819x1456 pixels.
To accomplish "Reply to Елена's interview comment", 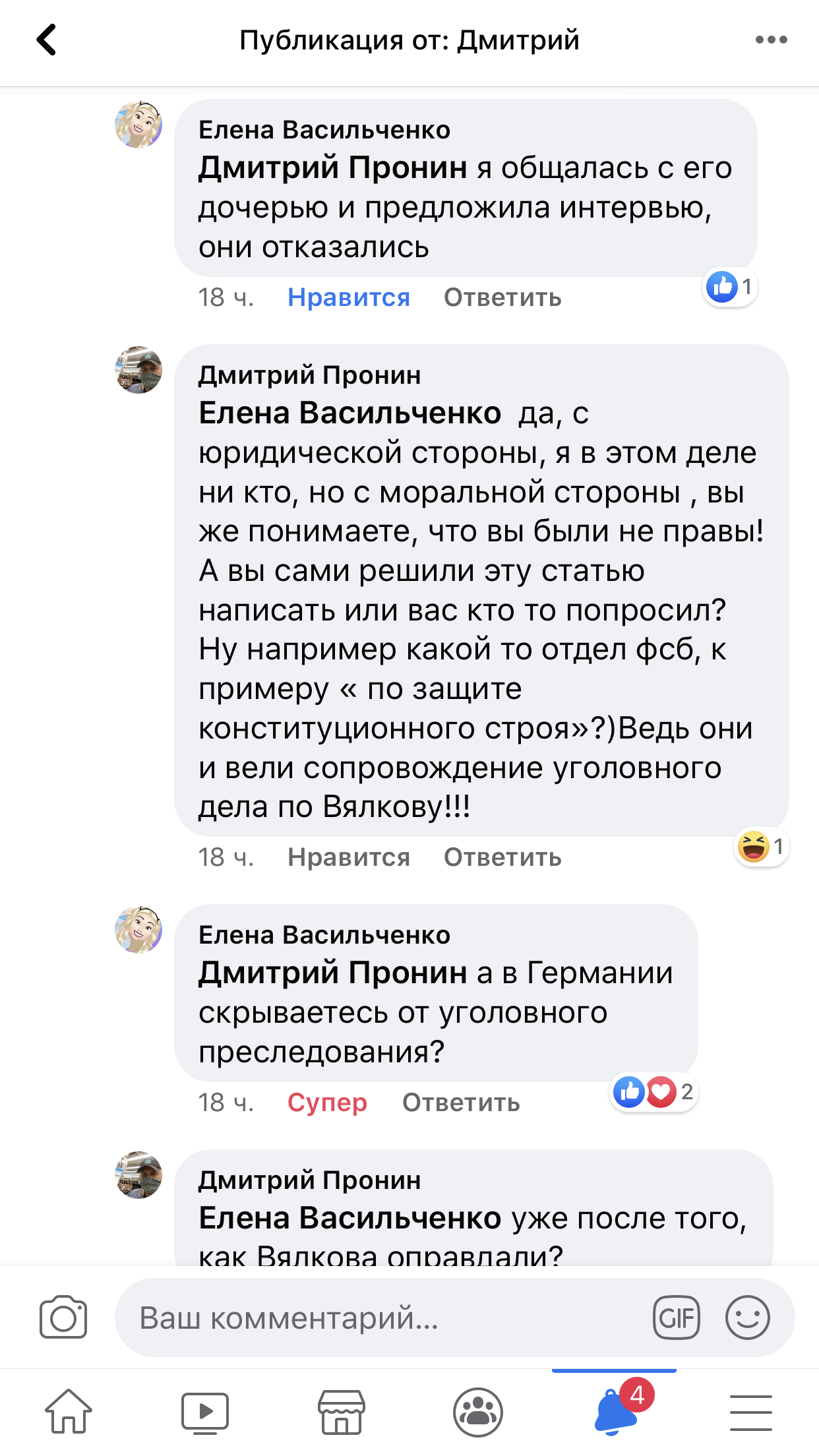I will pyautogui.click(x=502, y=297).
